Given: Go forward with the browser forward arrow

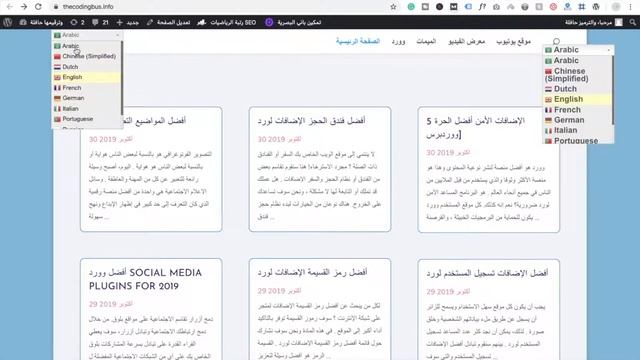Looking at the screenshot, I should tap(24, 7).
